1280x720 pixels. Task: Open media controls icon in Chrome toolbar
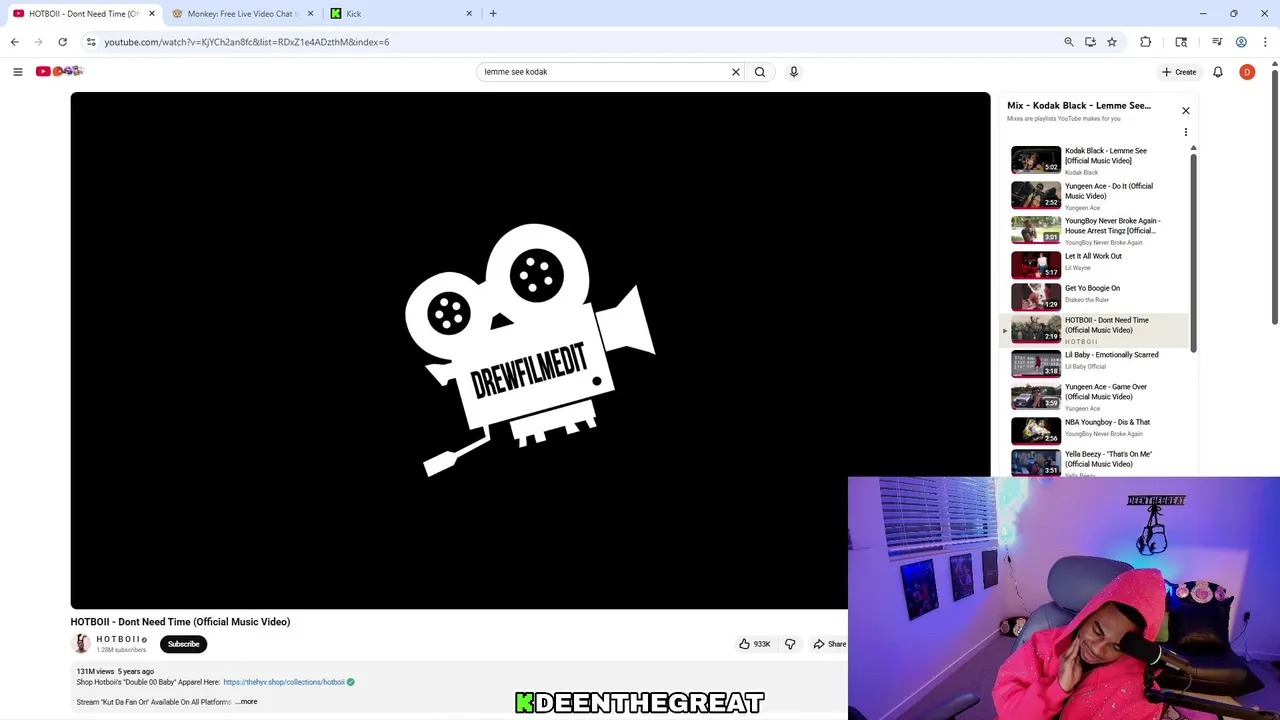1217,42
